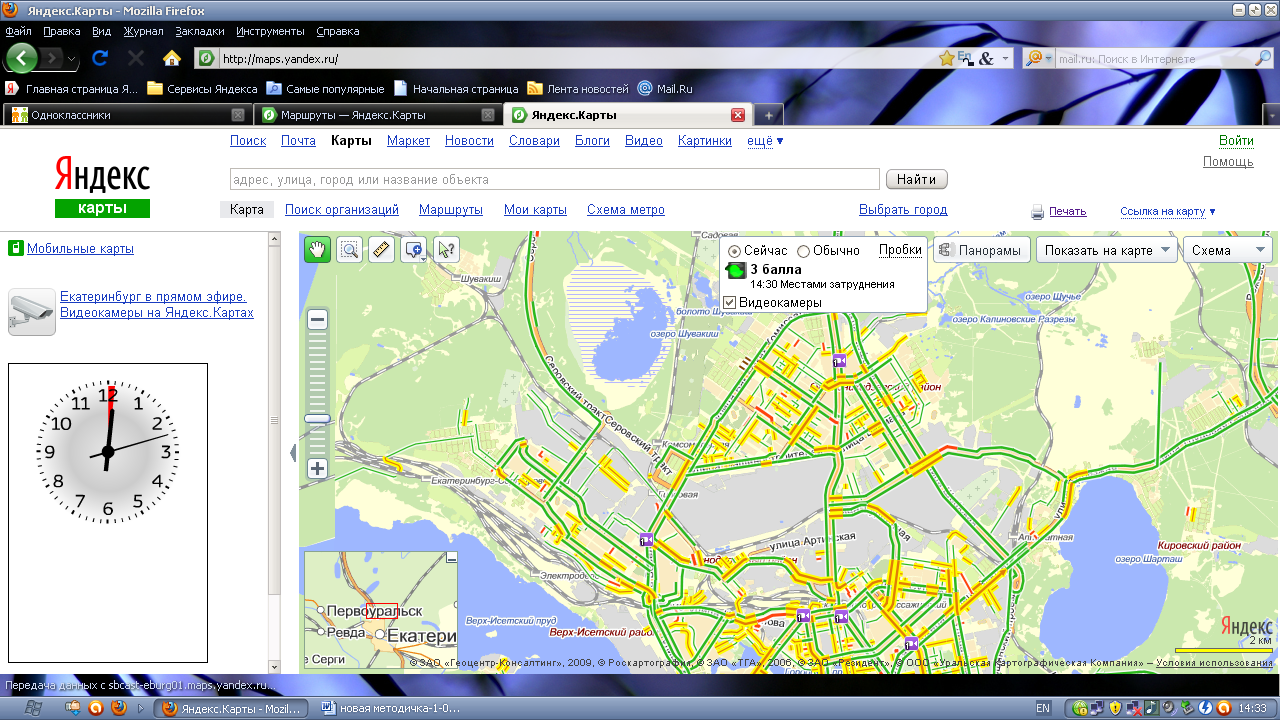Bookmark page with star icon

point(946,59)
